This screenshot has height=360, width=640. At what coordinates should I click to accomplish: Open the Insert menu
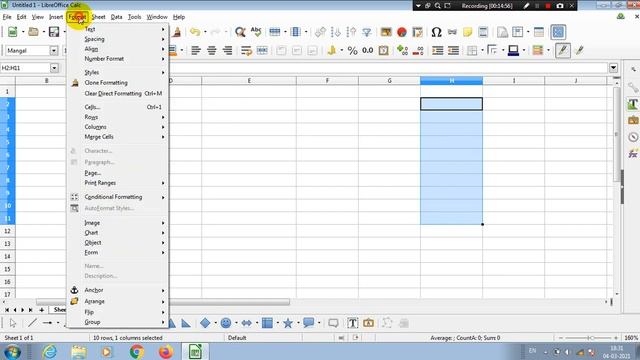[56, 17]
